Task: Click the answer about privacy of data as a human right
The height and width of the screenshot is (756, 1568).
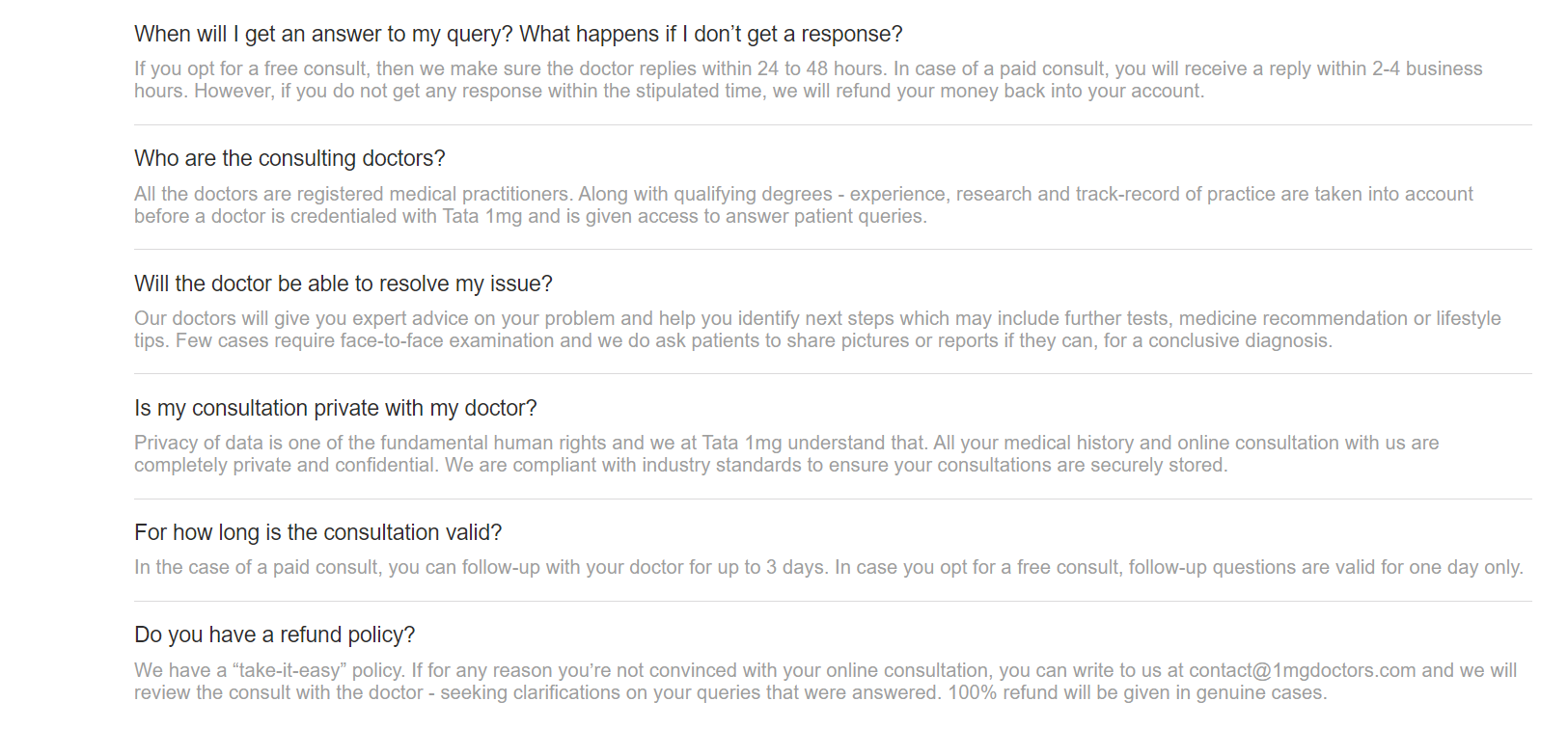Action: click(786, 454)
